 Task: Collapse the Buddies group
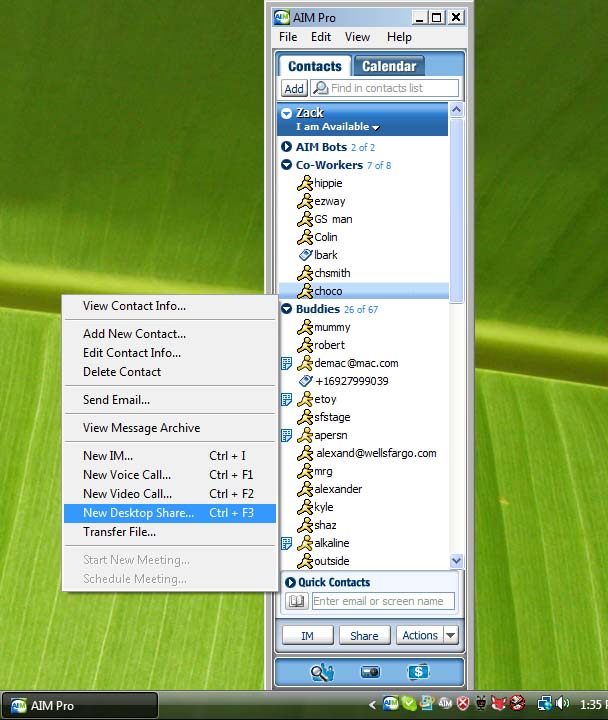[x=287, y=309]
